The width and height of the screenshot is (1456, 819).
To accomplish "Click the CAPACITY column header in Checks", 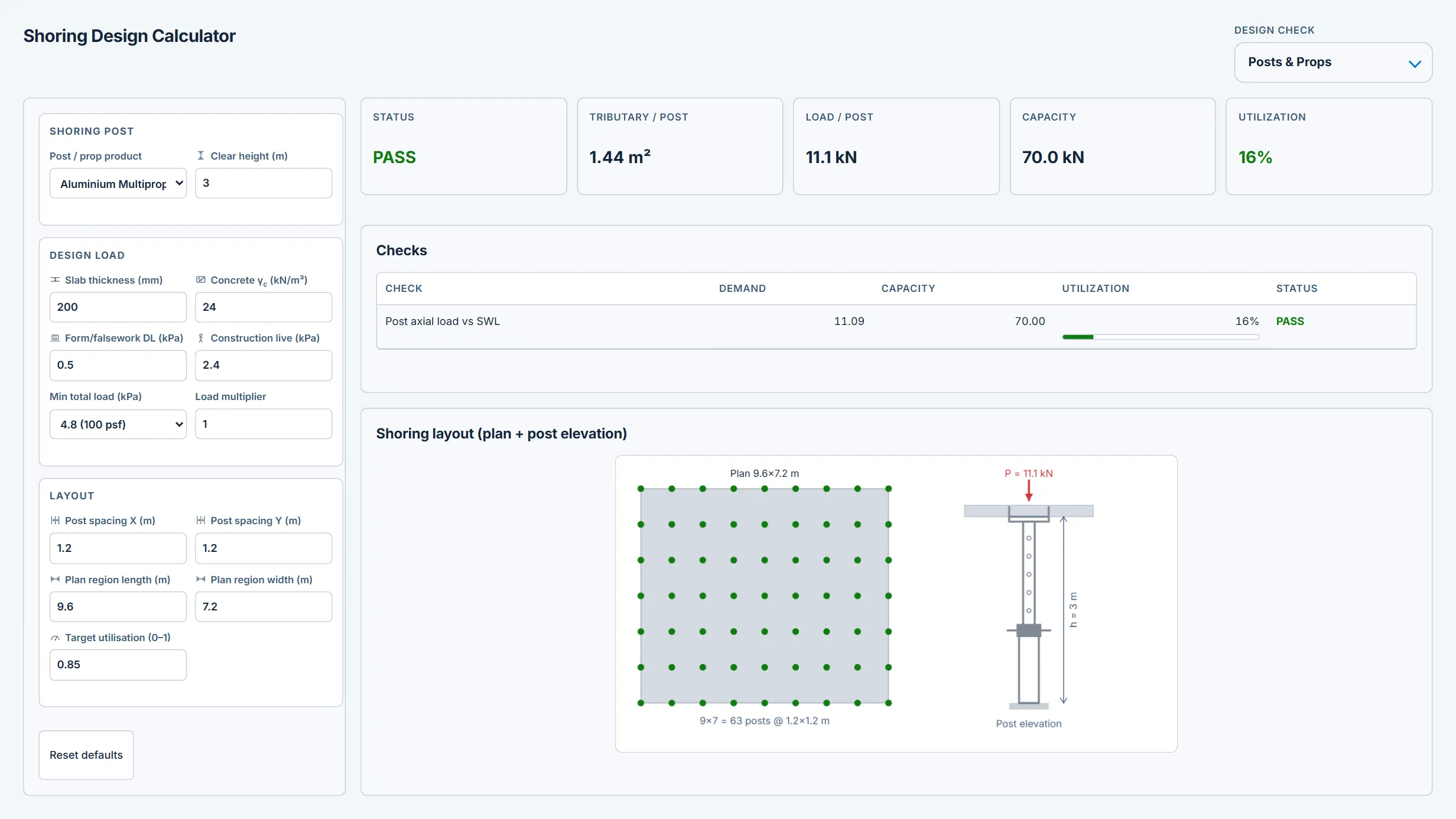I will pos(908,288).
